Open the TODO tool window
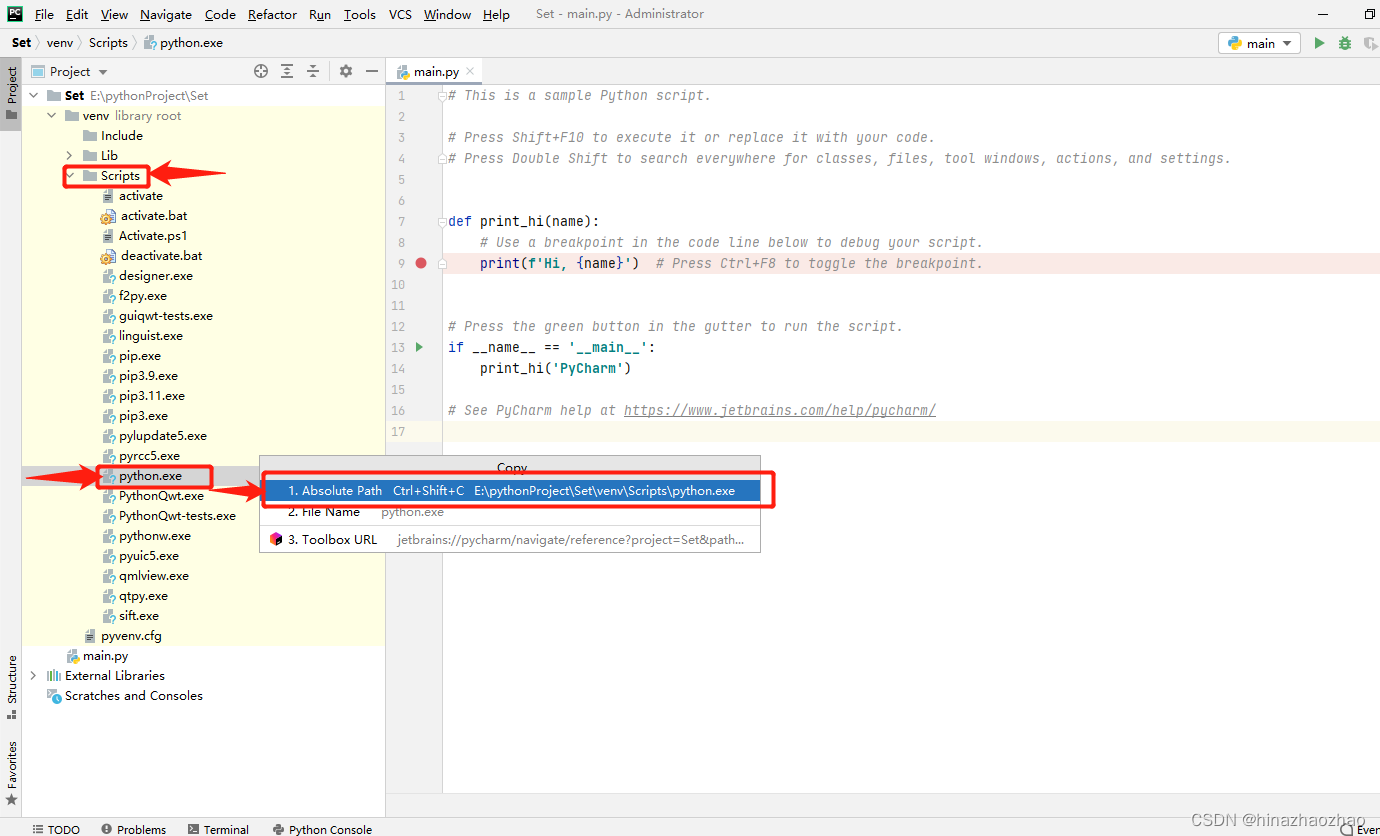This screenshot has height=836, width=1380. [56, 829]
